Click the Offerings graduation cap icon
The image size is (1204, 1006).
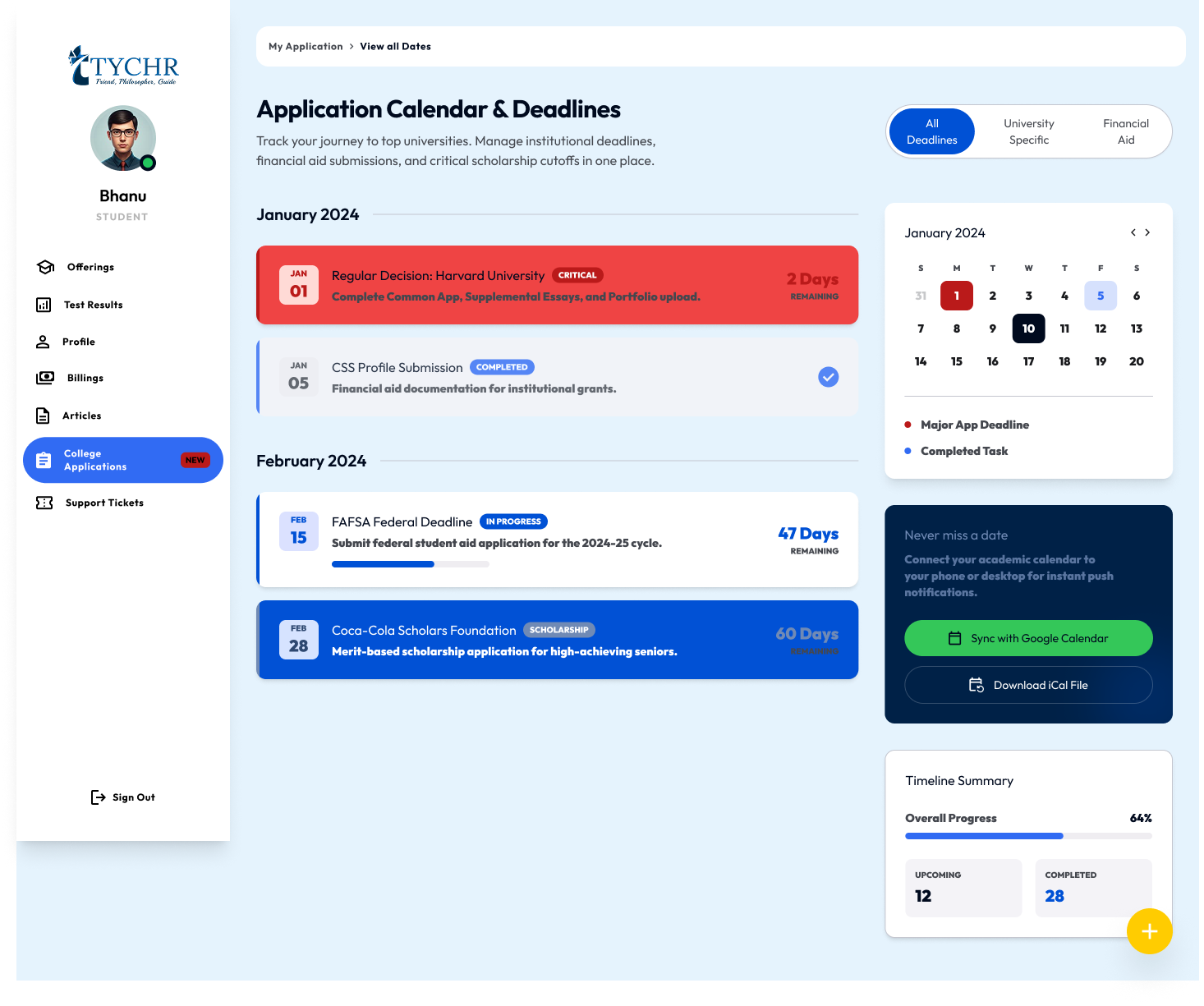coord(46,267)
